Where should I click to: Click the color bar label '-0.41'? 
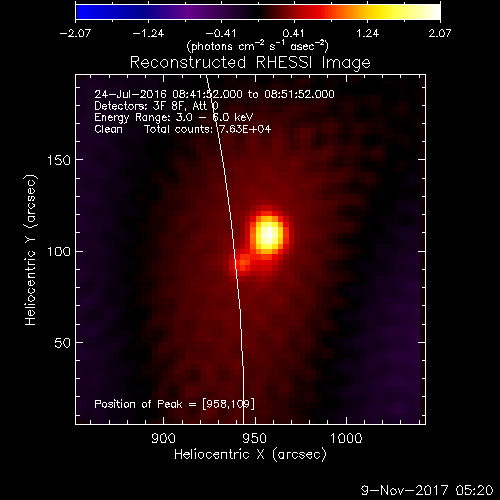[x=221, y=33]
